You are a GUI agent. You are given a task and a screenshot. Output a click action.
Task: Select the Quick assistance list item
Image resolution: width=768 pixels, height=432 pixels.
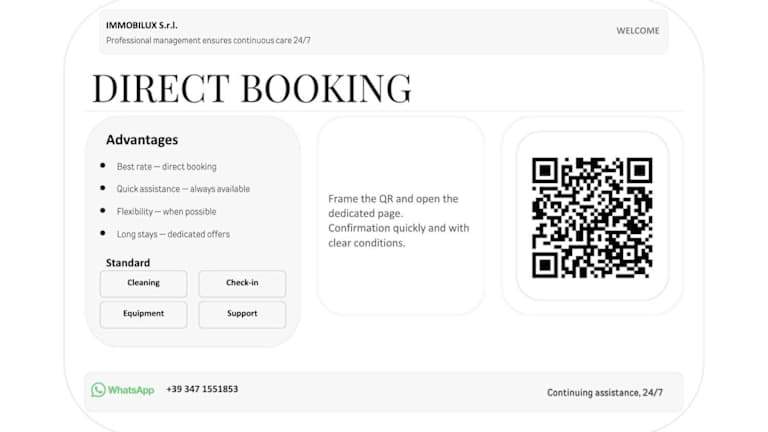click(183, 189)
